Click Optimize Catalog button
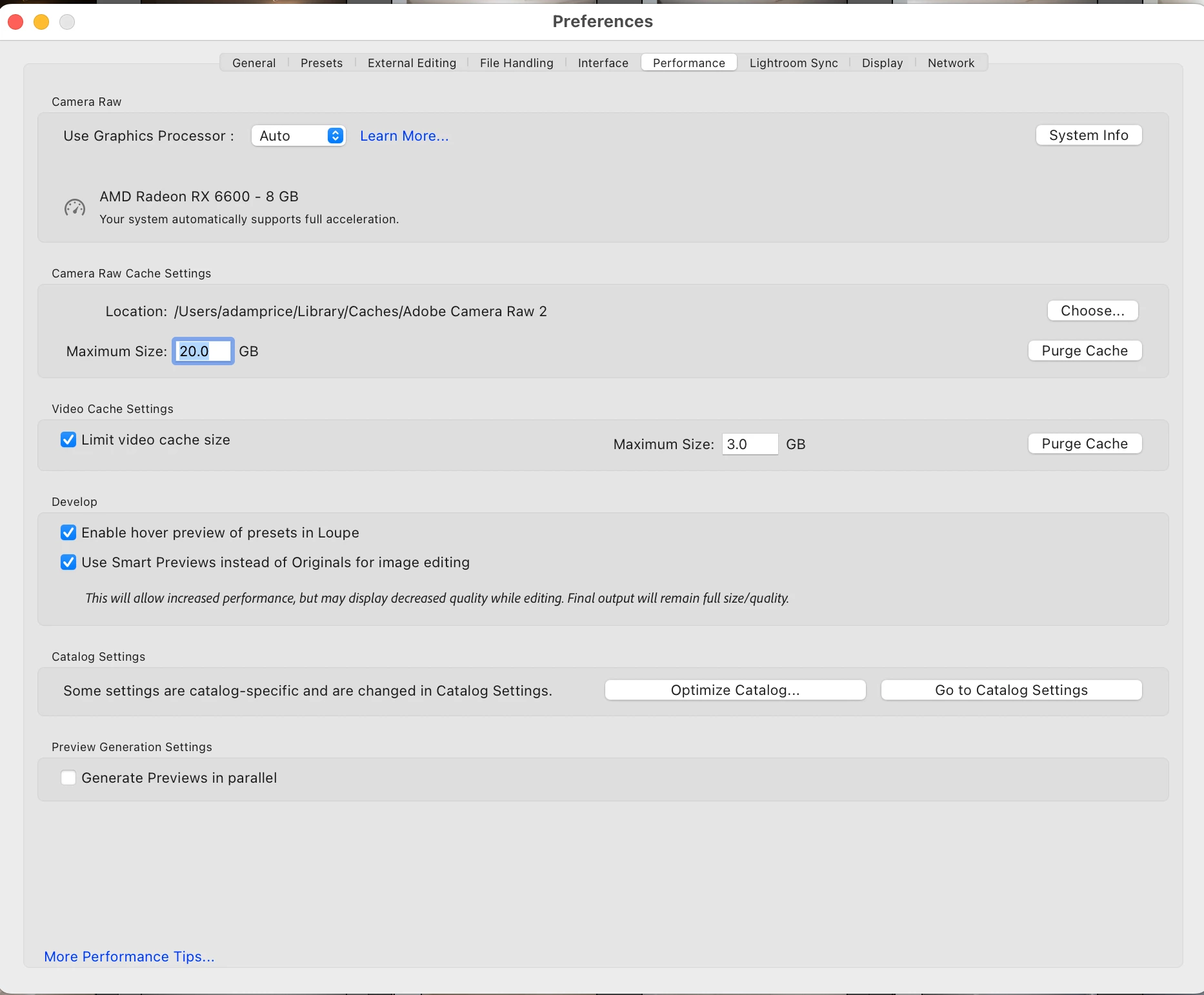 (x=735, y=690)
